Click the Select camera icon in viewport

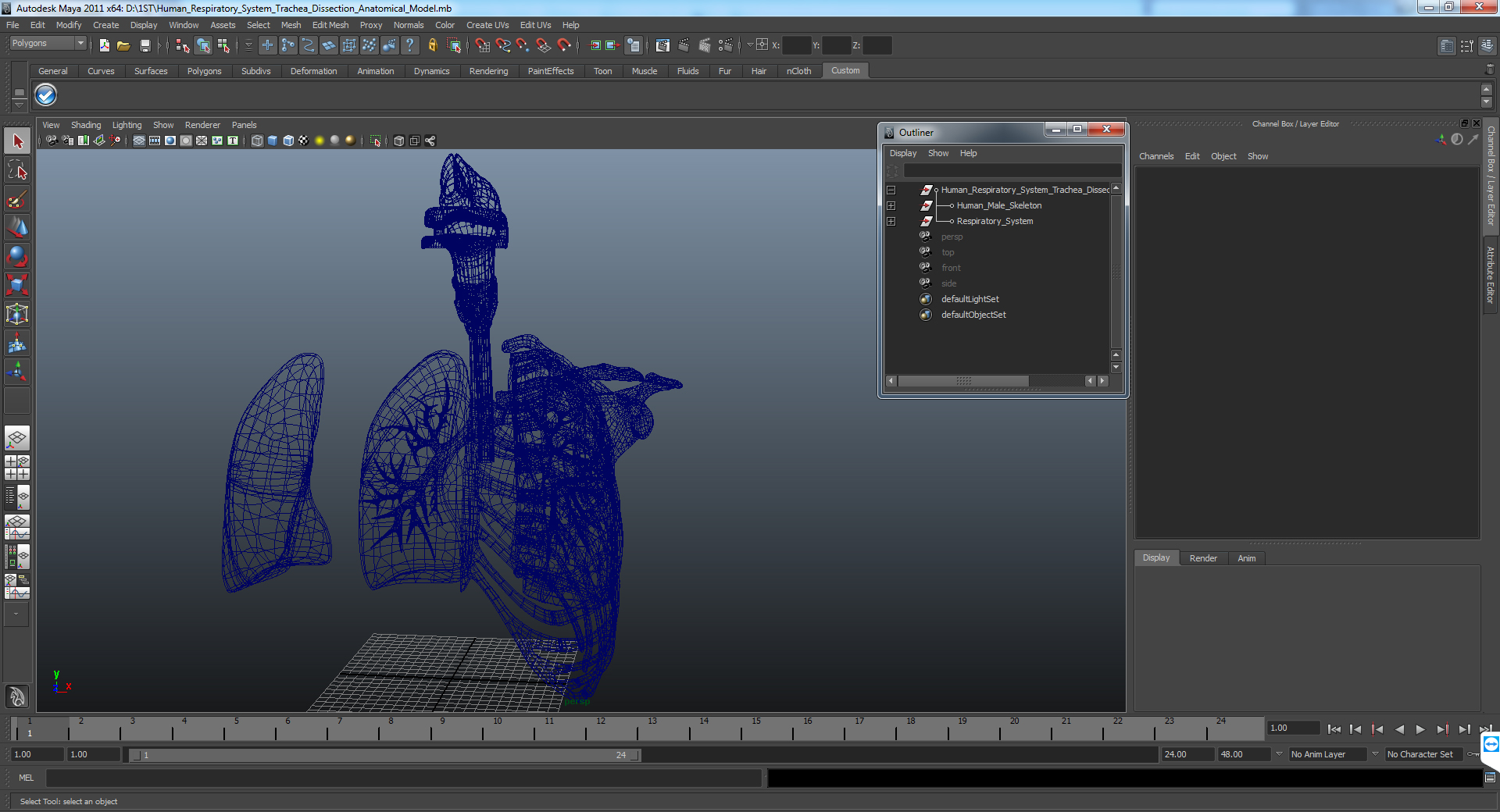pos(52,141)
